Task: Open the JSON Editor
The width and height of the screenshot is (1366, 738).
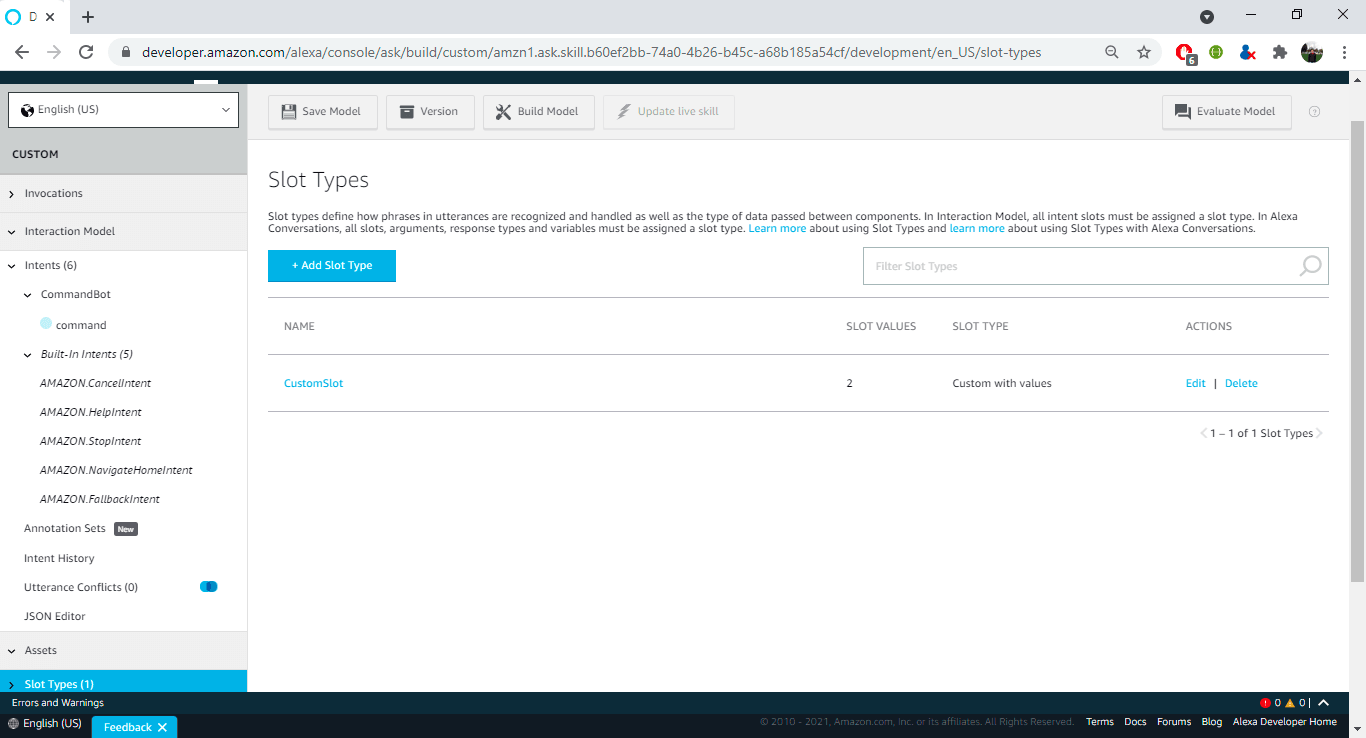Action: 55,616
